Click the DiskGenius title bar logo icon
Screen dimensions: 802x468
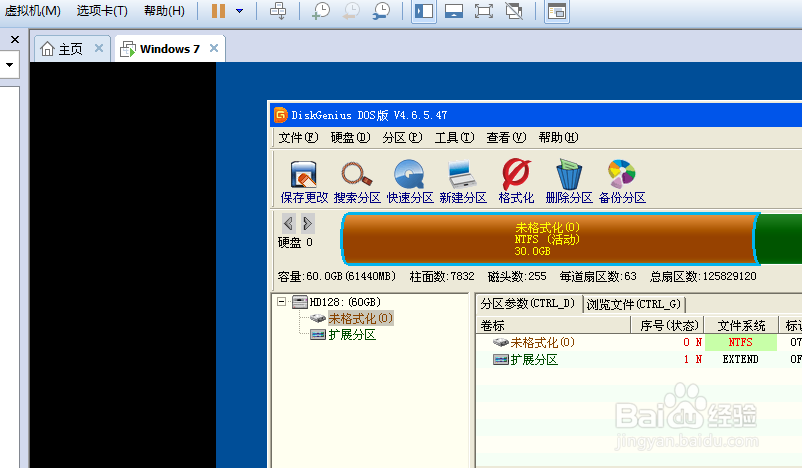click(x=280, y=115)
